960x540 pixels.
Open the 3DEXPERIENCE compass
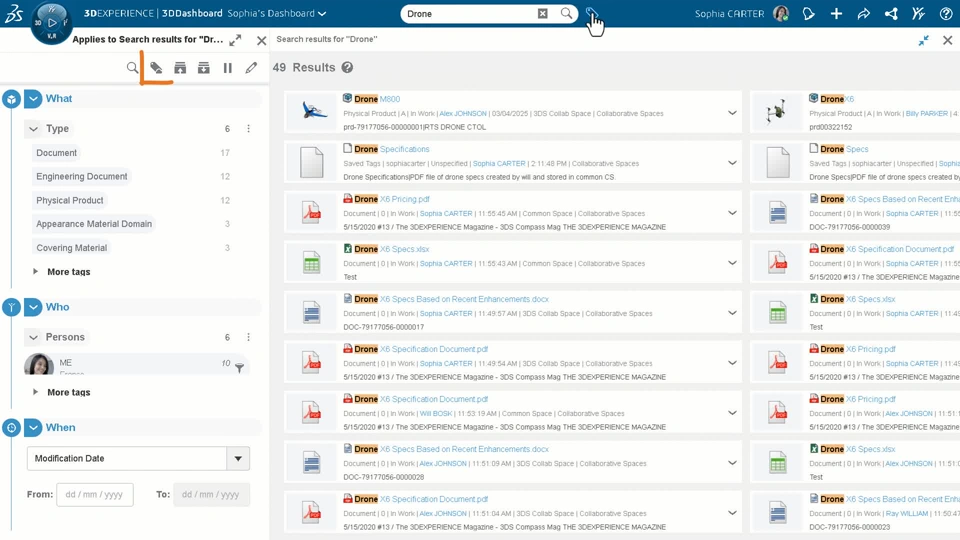[51, 23]
